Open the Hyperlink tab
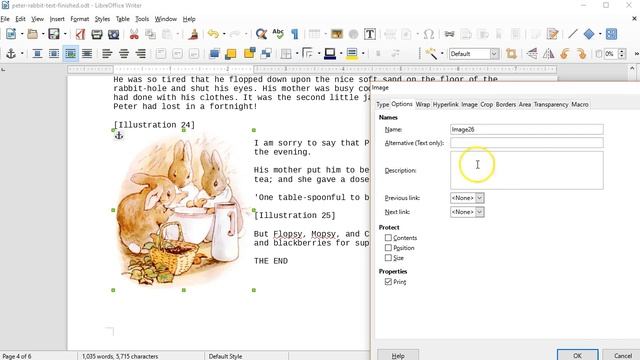 click(x=446, y=104)
